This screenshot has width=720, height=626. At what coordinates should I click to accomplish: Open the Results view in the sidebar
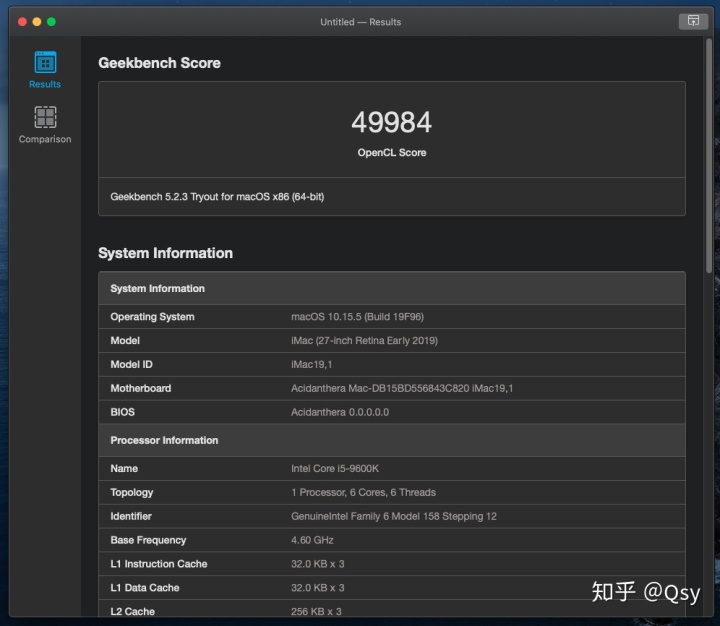(45, 70)
